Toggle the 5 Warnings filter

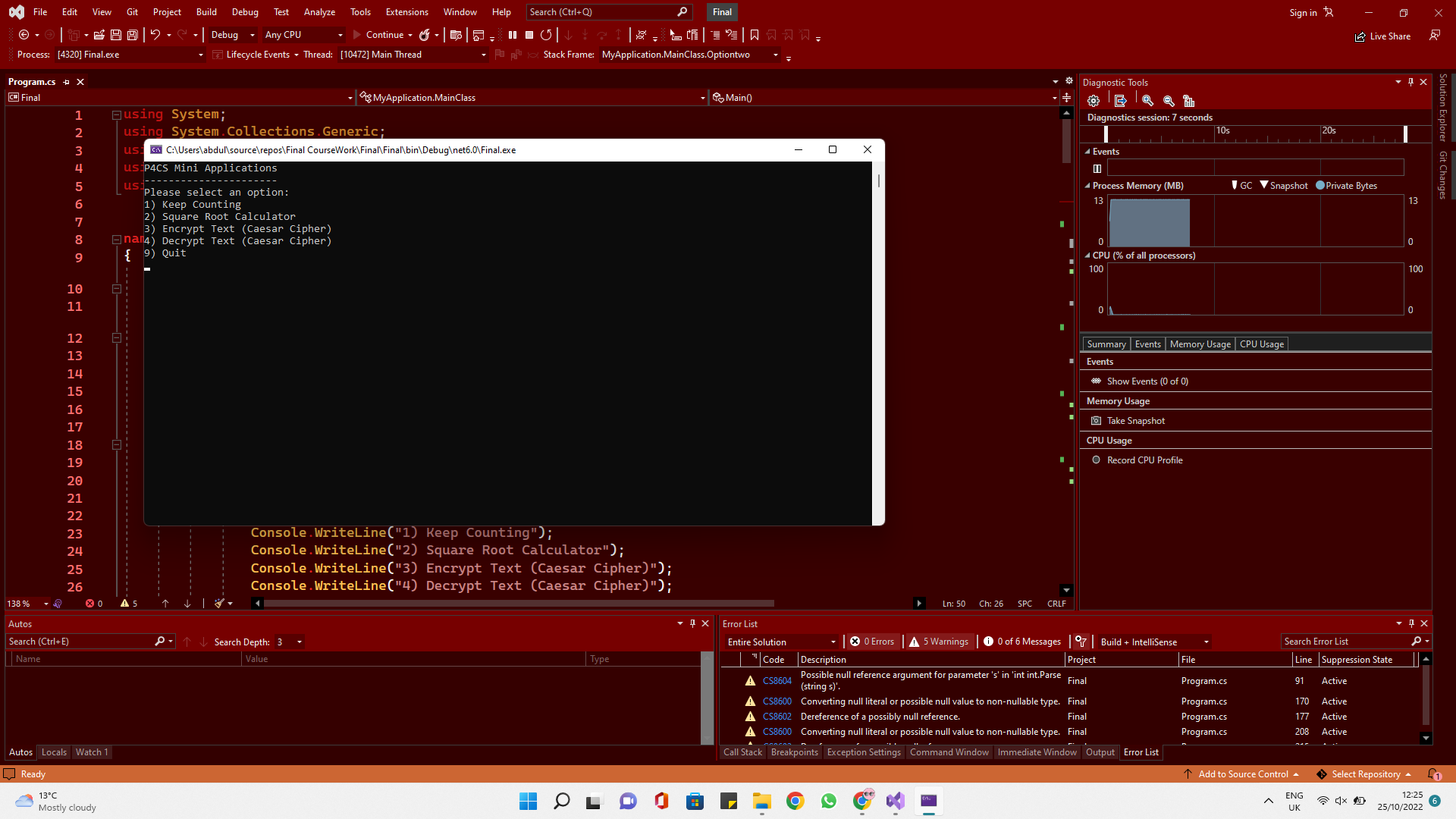pyautogui.click(x=939, y=642)
